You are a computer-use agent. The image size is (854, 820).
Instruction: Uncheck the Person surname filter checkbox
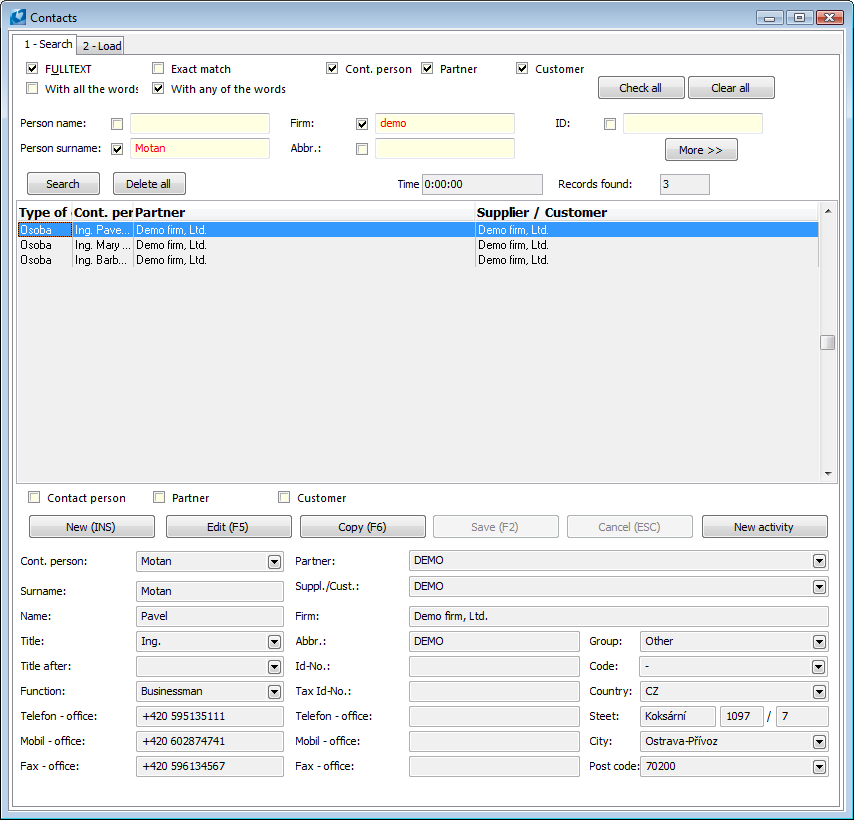[x=117, y=149]
